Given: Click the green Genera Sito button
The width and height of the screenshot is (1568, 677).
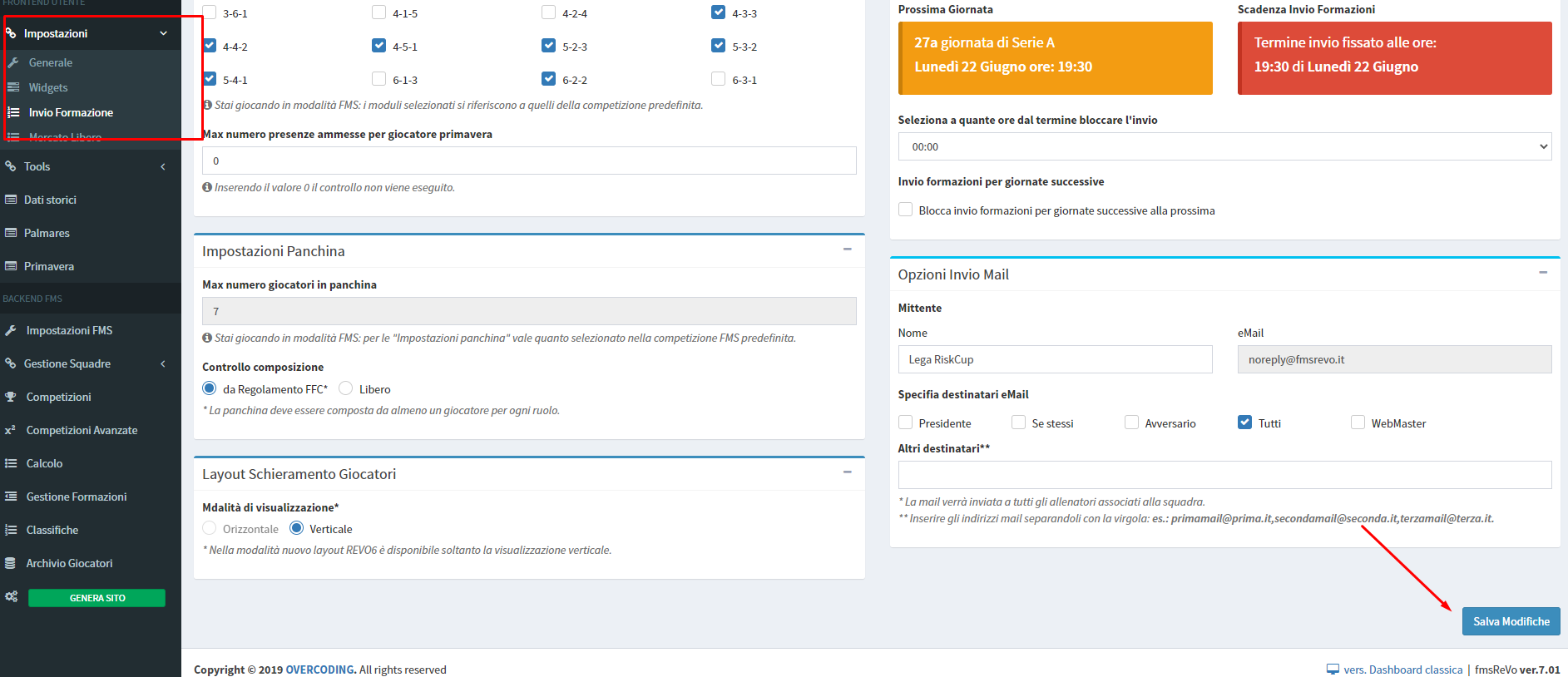Looking at the screenshot, I should [x=96, y=598].
